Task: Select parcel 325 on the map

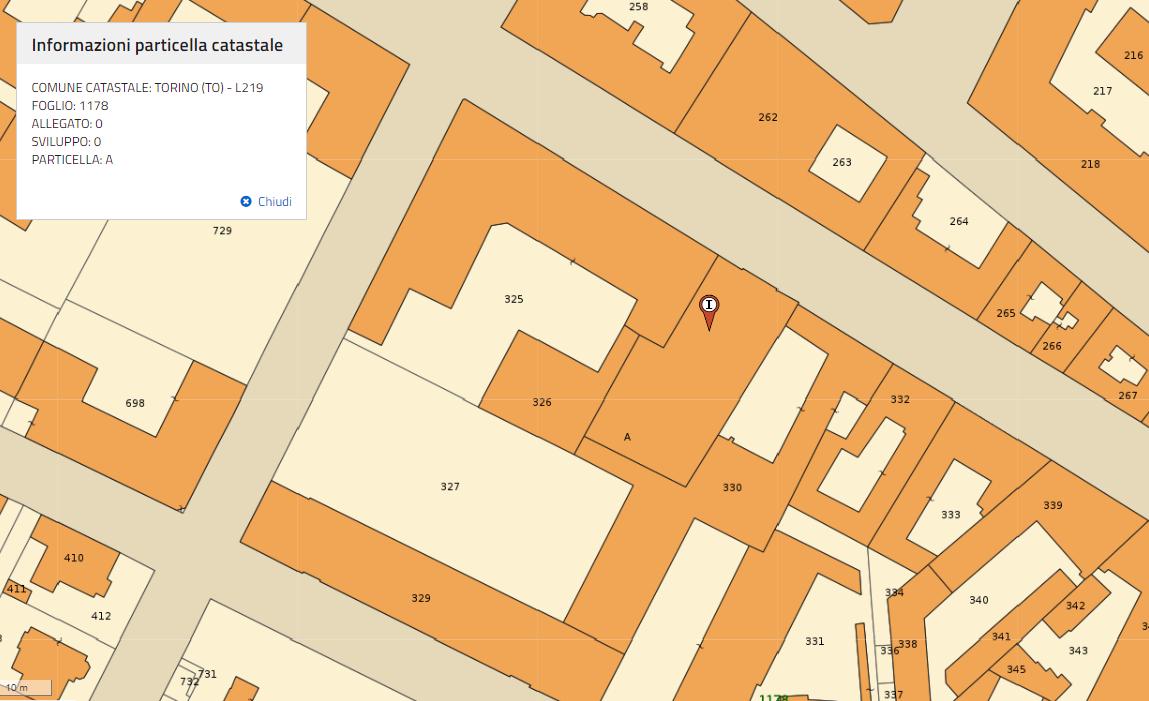Action: (x=513, y=299)
